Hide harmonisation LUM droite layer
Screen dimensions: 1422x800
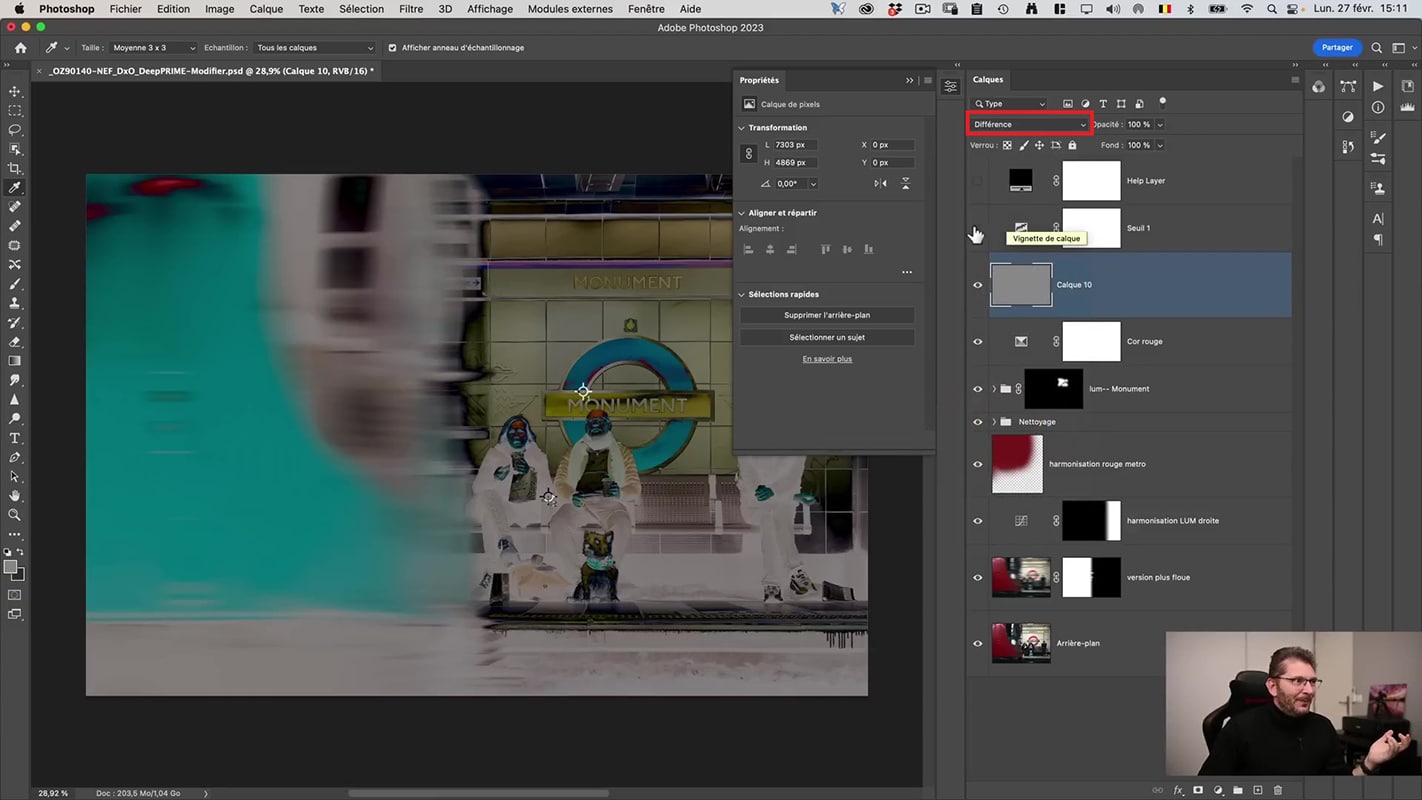[x=978, y=521]
